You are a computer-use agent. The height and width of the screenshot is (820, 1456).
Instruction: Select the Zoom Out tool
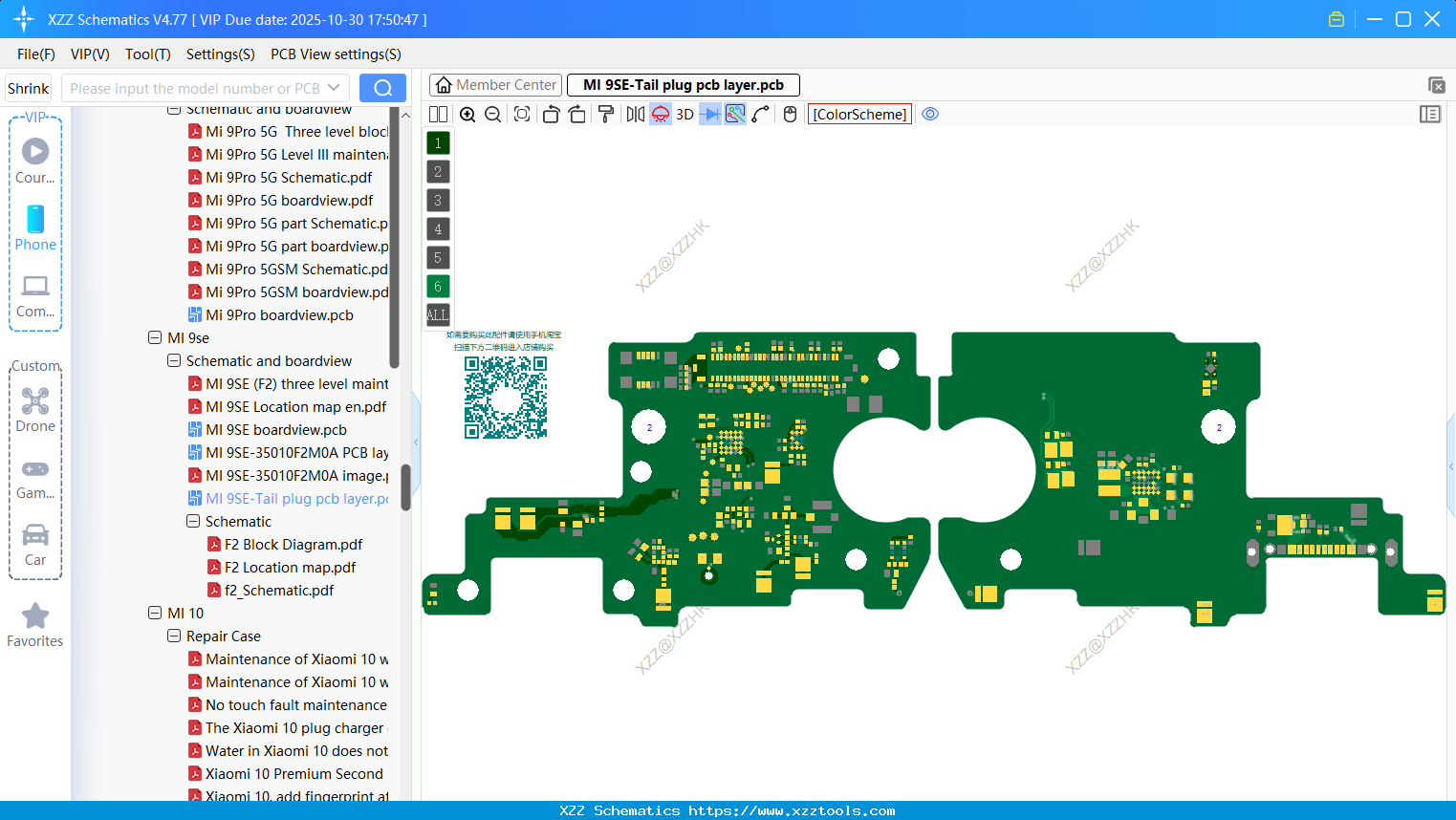[492, 114]
